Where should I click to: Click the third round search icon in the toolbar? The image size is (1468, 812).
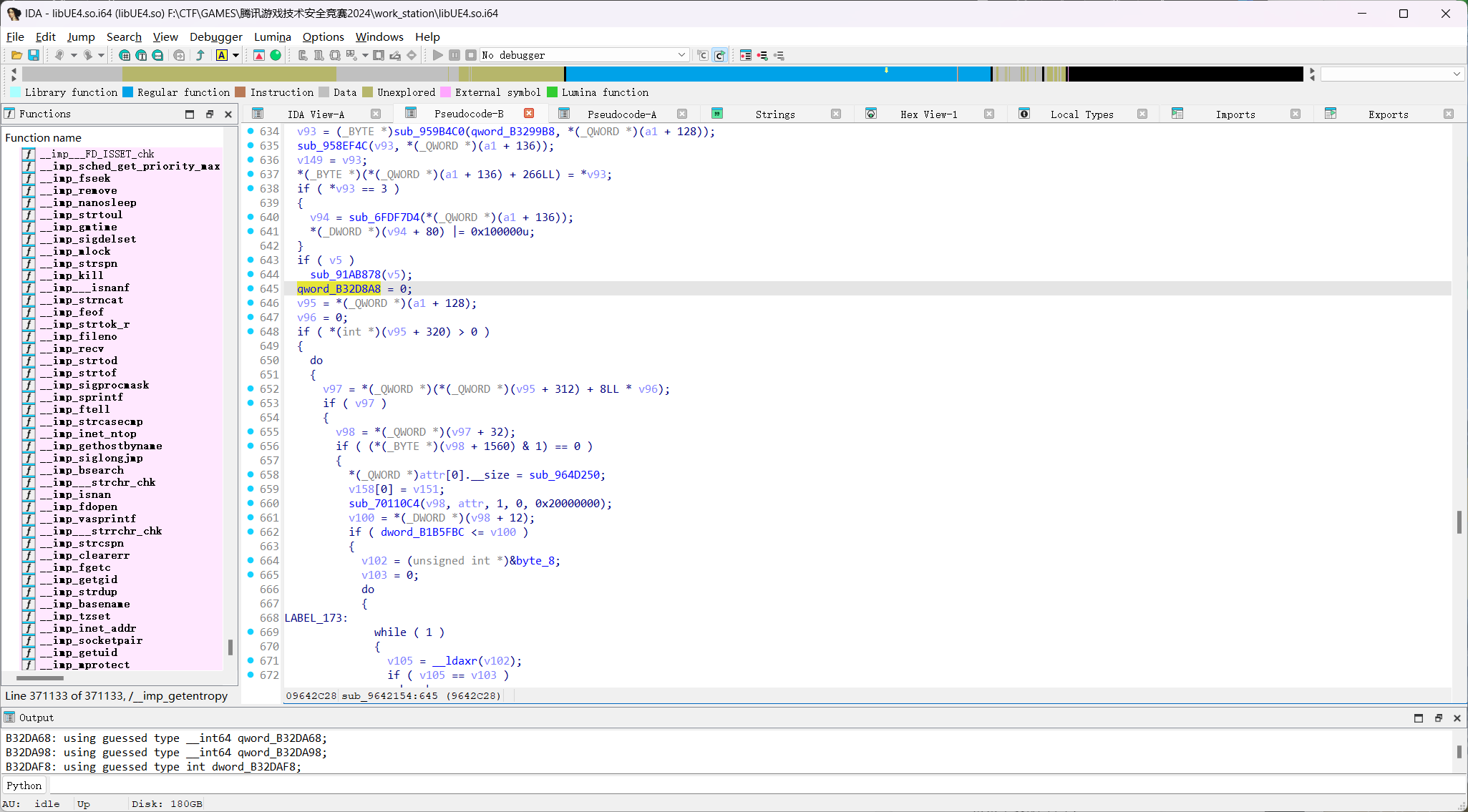[x=157, y=55]
